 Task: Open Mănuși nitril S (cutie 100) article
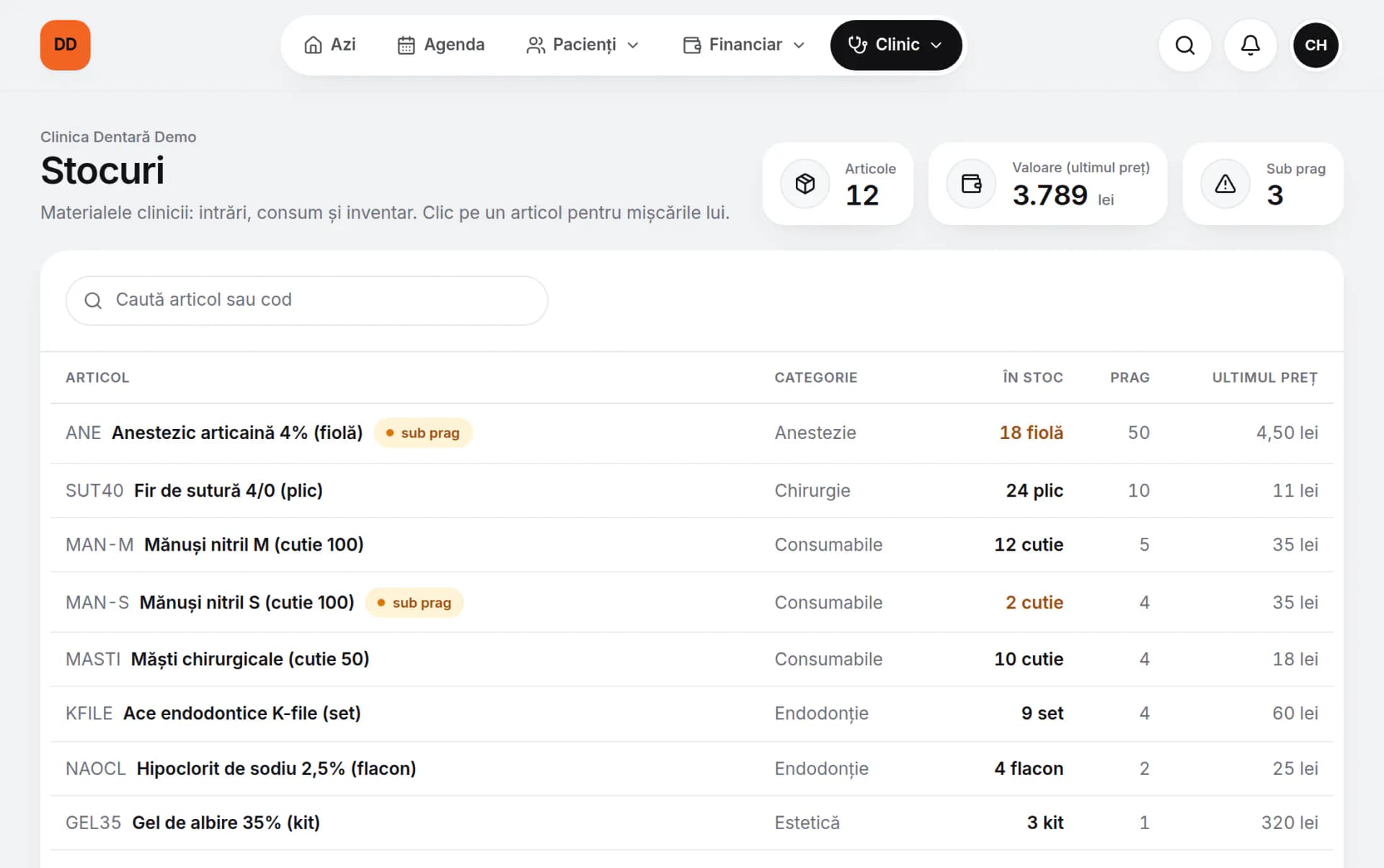[x=247, y=602]
